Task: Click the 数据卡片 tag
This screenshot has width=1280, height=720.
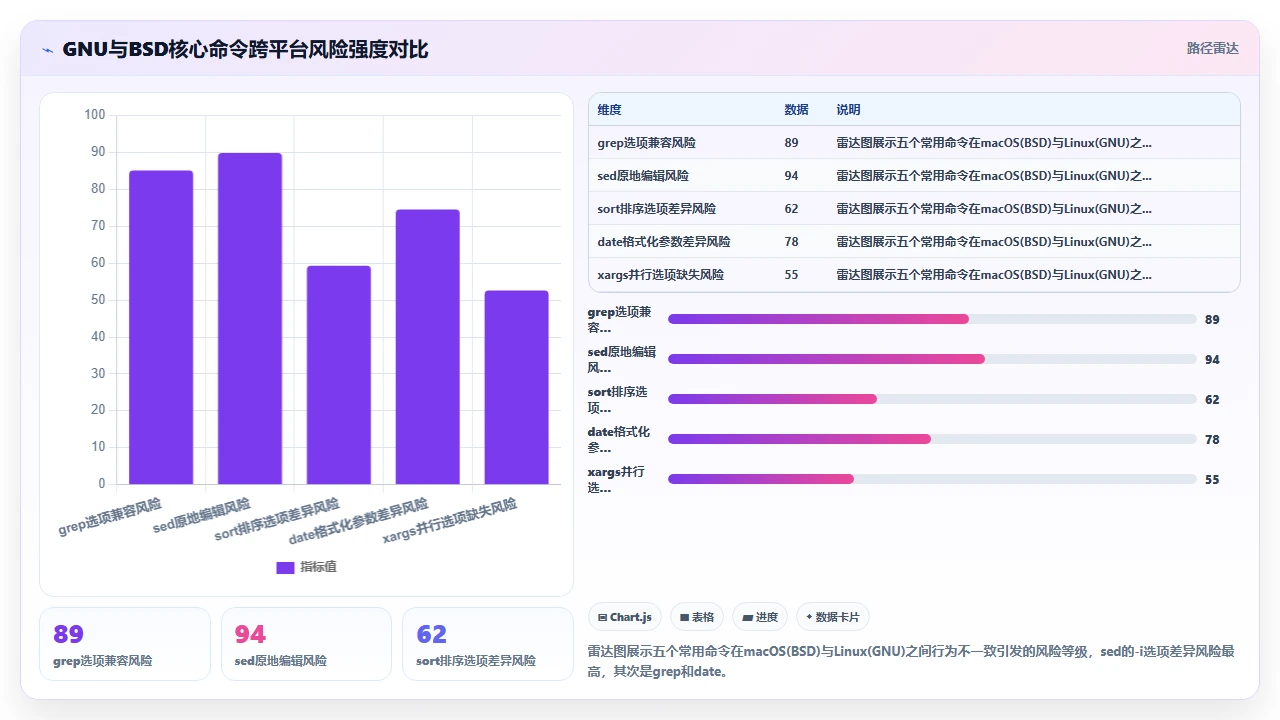Action: click(832, 617)
